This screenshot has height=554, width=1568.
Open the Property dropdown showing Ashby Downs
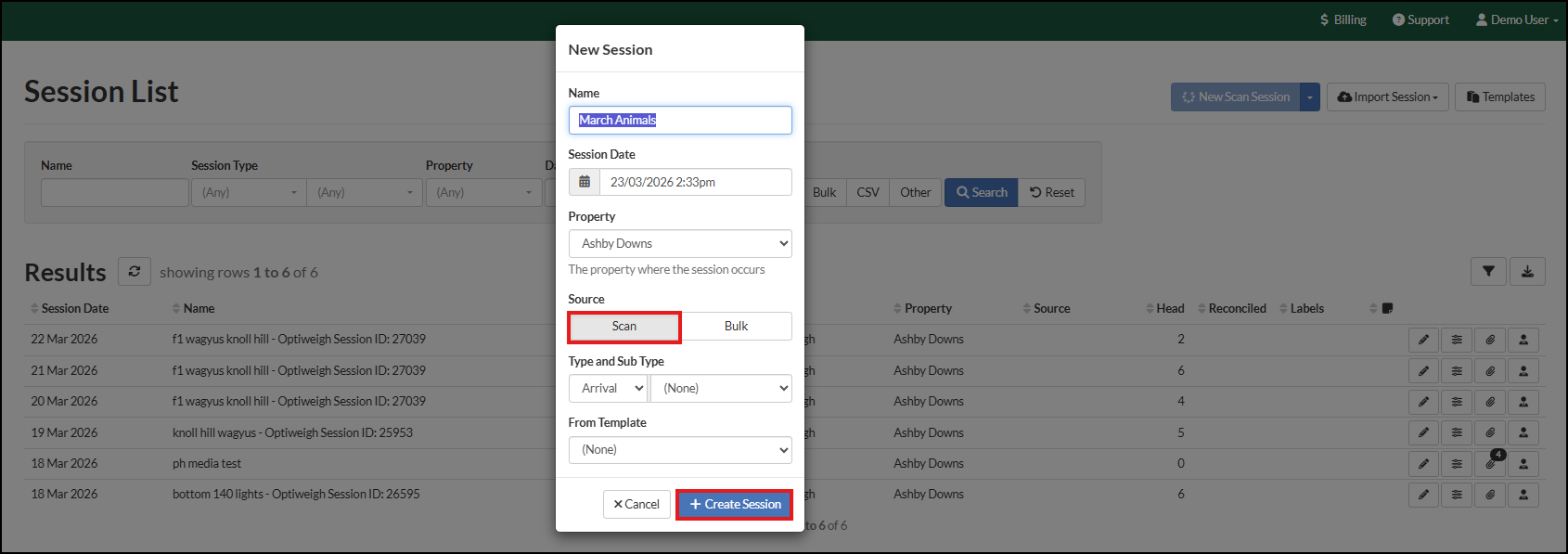(680, 243)
